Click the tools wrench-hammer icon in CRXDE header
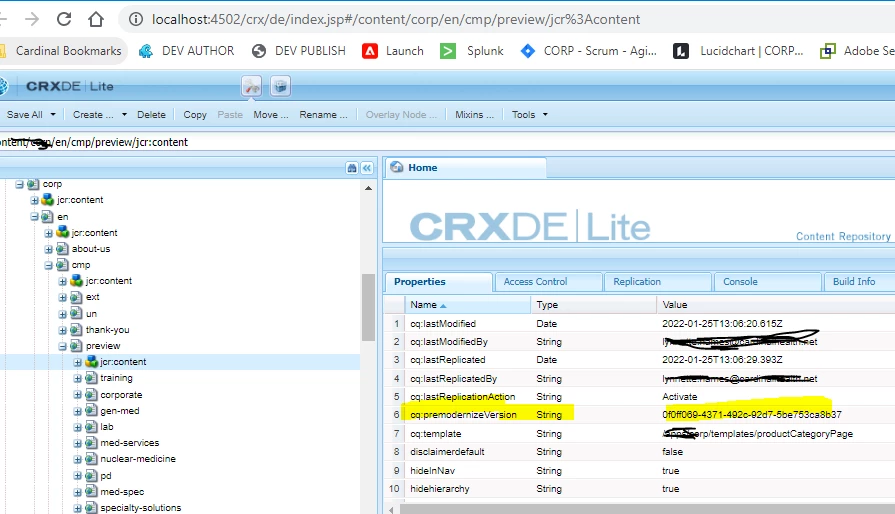 click(x=252, y=86)
